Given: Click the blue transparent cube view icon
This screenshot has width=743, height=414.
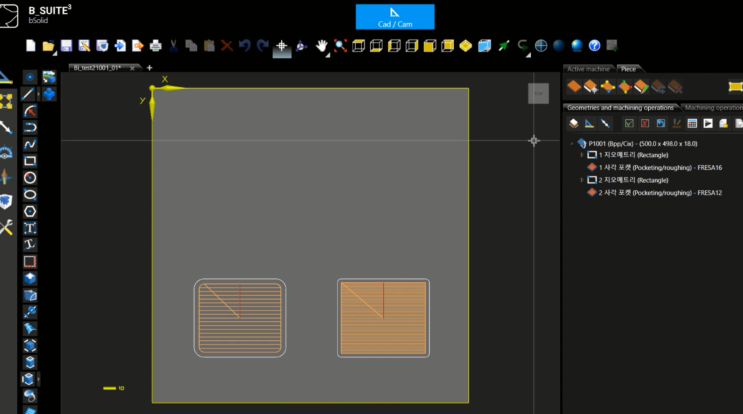Looking at the screenshot, I should click(x=484, y=45).
